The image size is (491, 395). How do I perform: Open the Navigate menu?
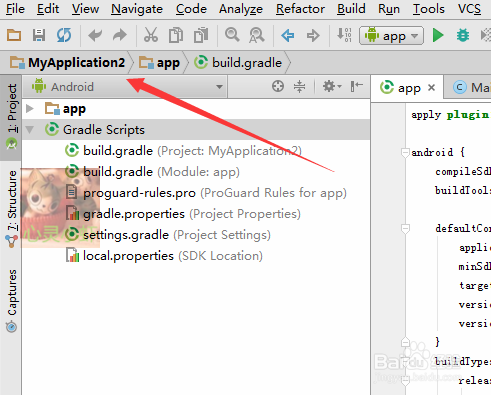[x=137, y=9]
